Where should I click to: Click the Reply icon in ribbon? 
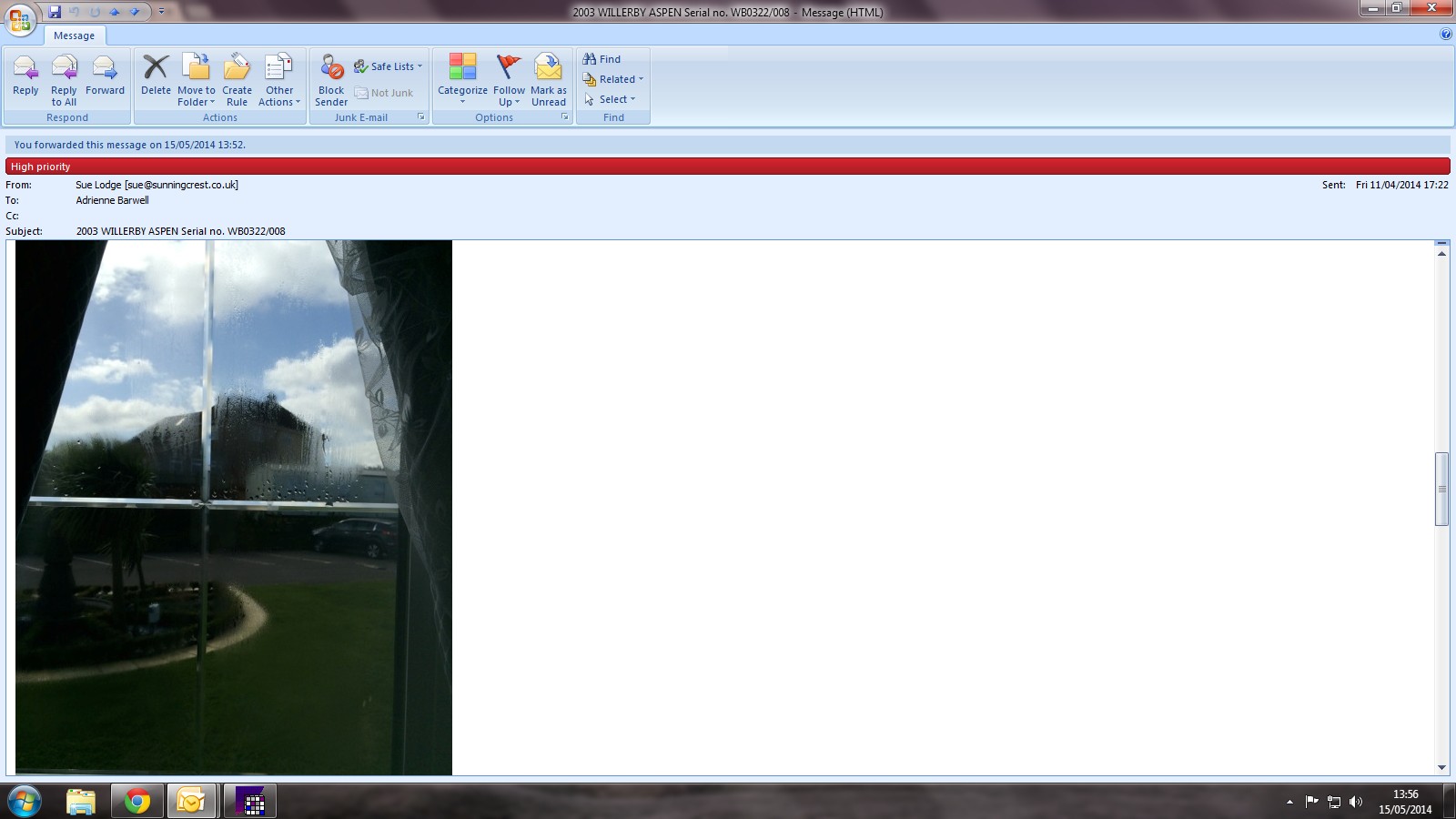point(25,69)
